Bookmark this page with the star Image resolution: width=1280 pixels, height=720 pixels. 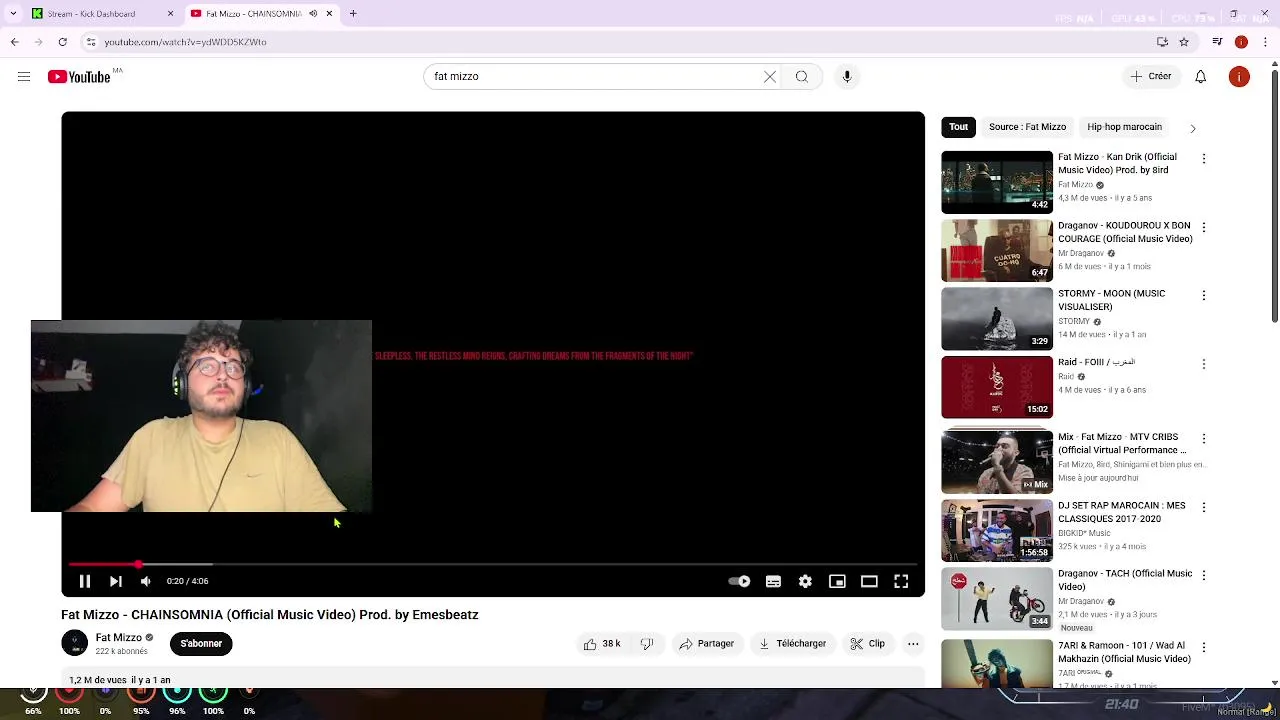(x=1184, y=42)
